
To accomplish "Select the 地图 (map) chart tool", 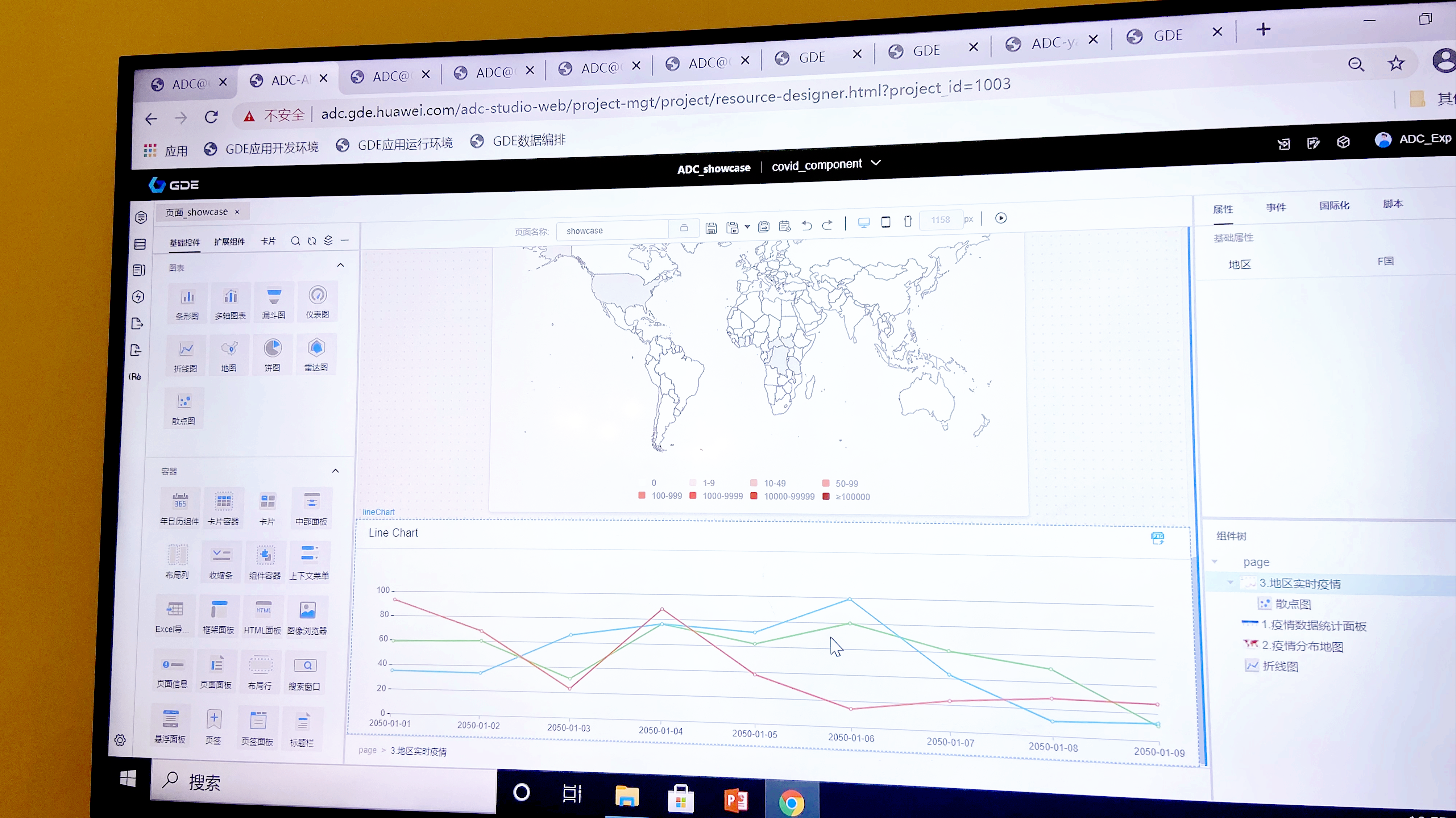I will pyautogui.click(x=228, y=355).
